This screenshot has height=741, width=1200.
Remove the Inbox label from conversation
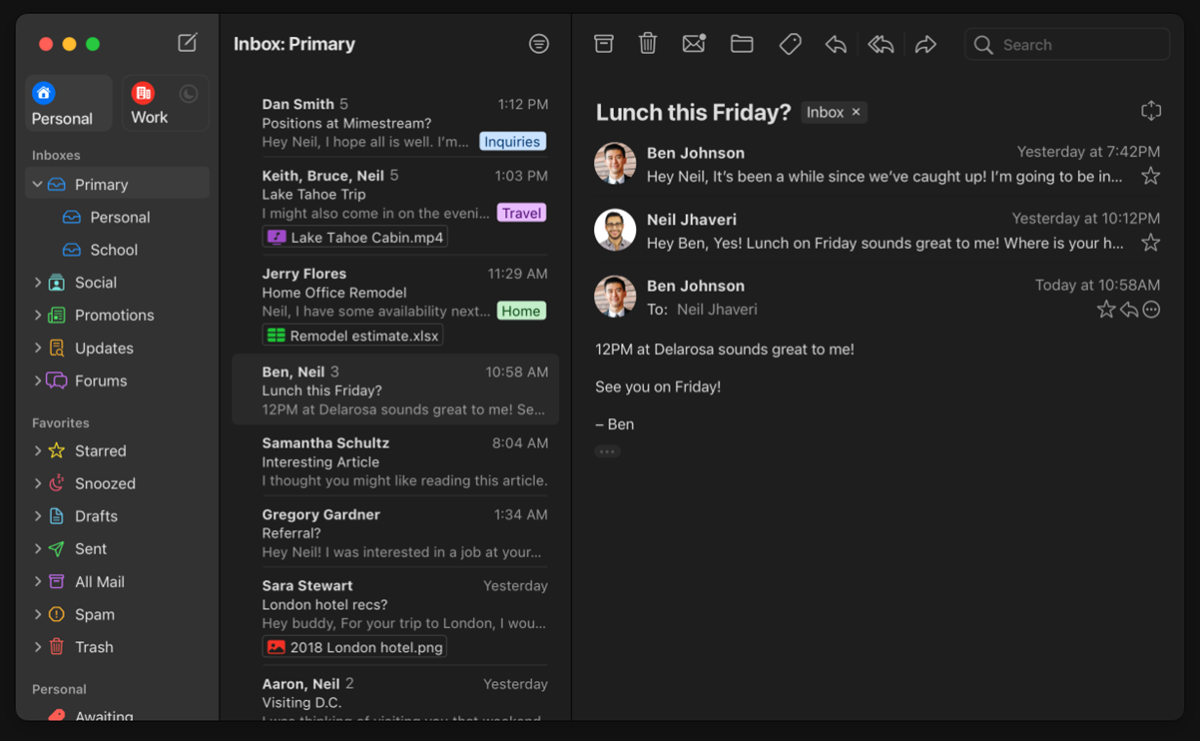coord(856,112)
